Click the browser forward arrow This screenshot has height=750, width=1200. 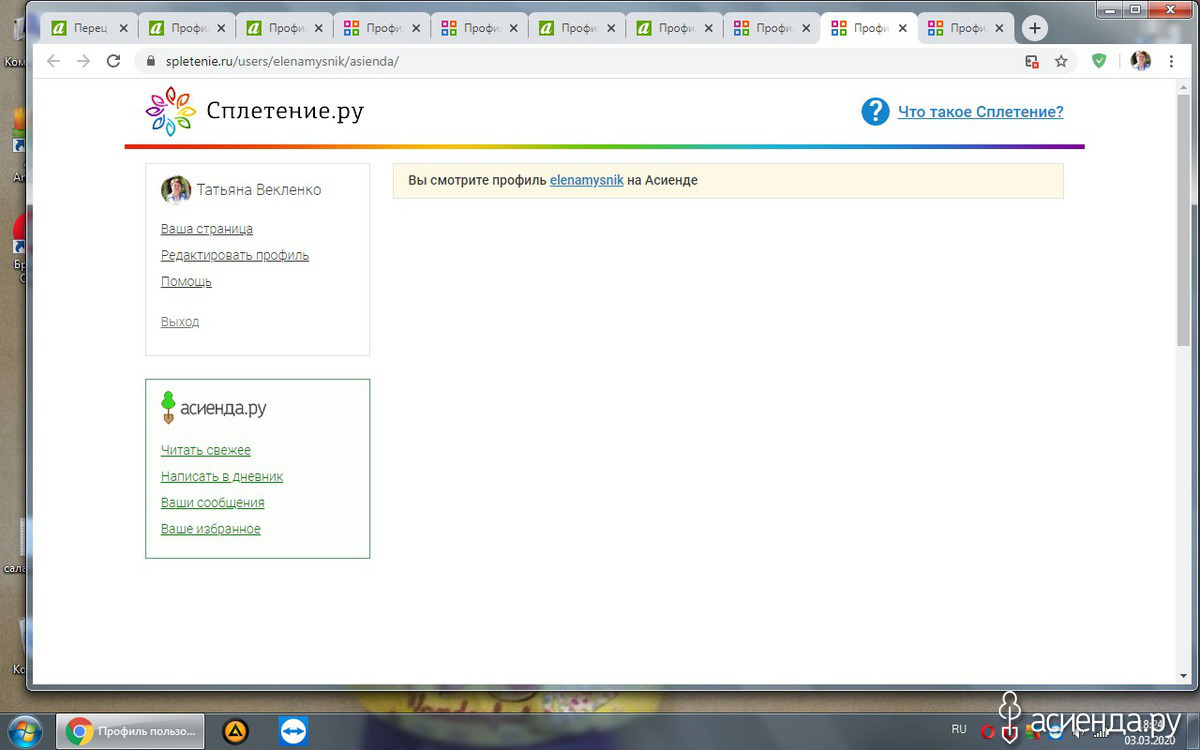point(83,61)
